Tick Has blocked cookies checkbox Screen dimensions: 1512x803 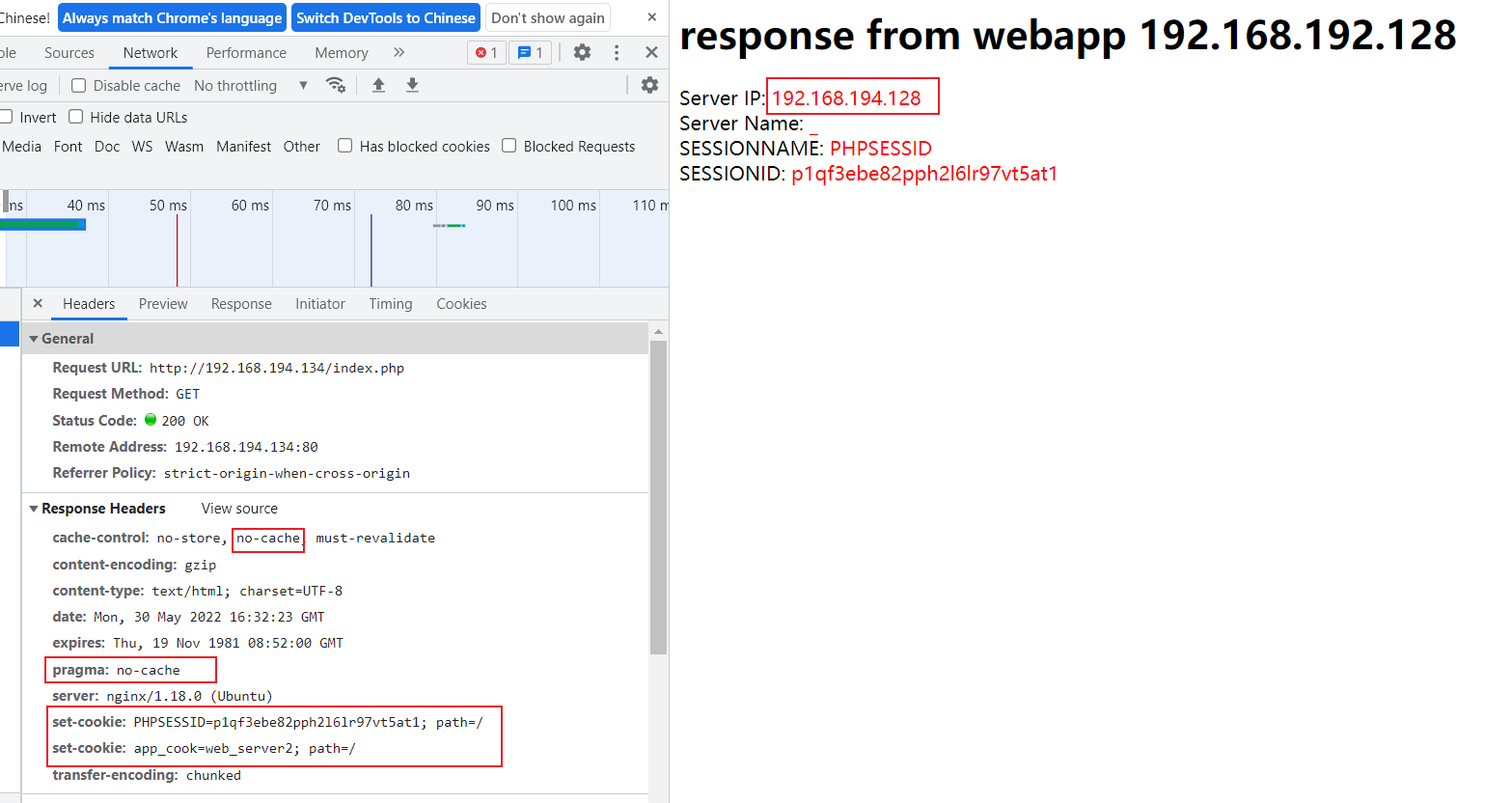coord(344,146)
